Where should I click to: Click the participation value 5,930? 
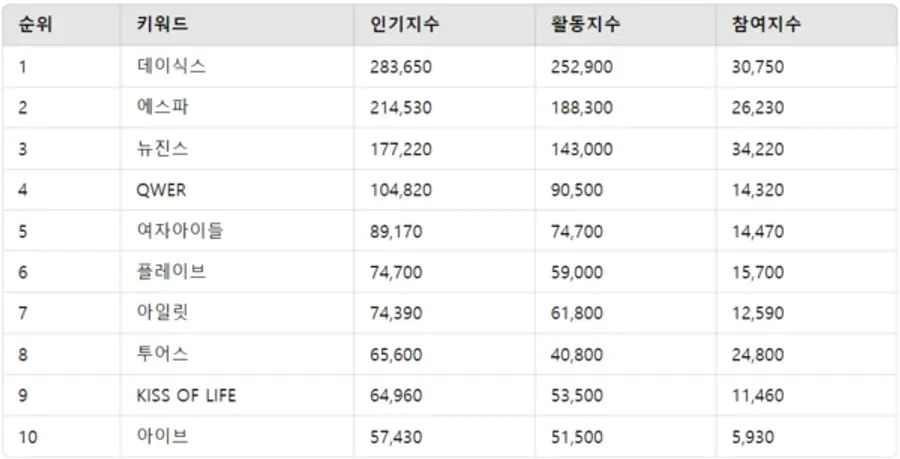click(752, 436)
